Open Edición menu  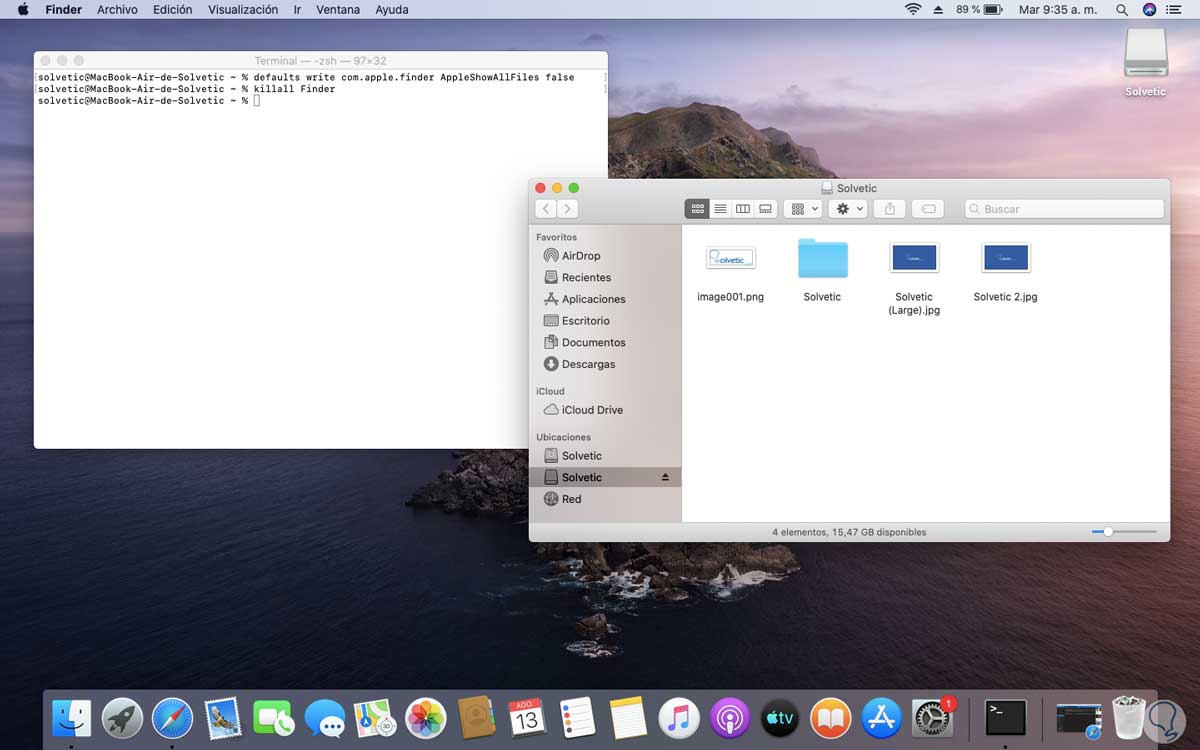173,9
